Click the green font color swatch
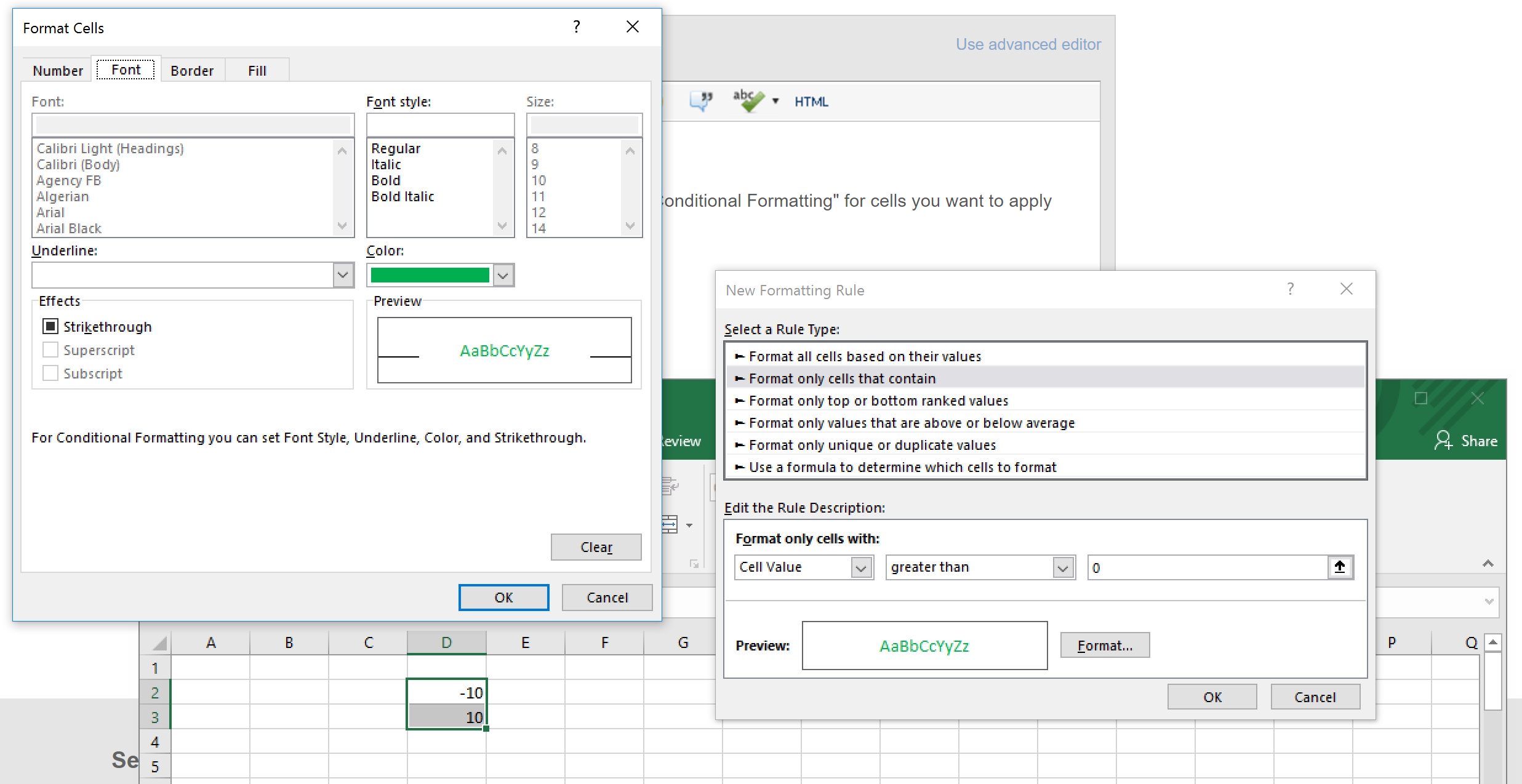The height and width of the screenshot is (784, 1522). pyautogui.click(x=430, y=275)
